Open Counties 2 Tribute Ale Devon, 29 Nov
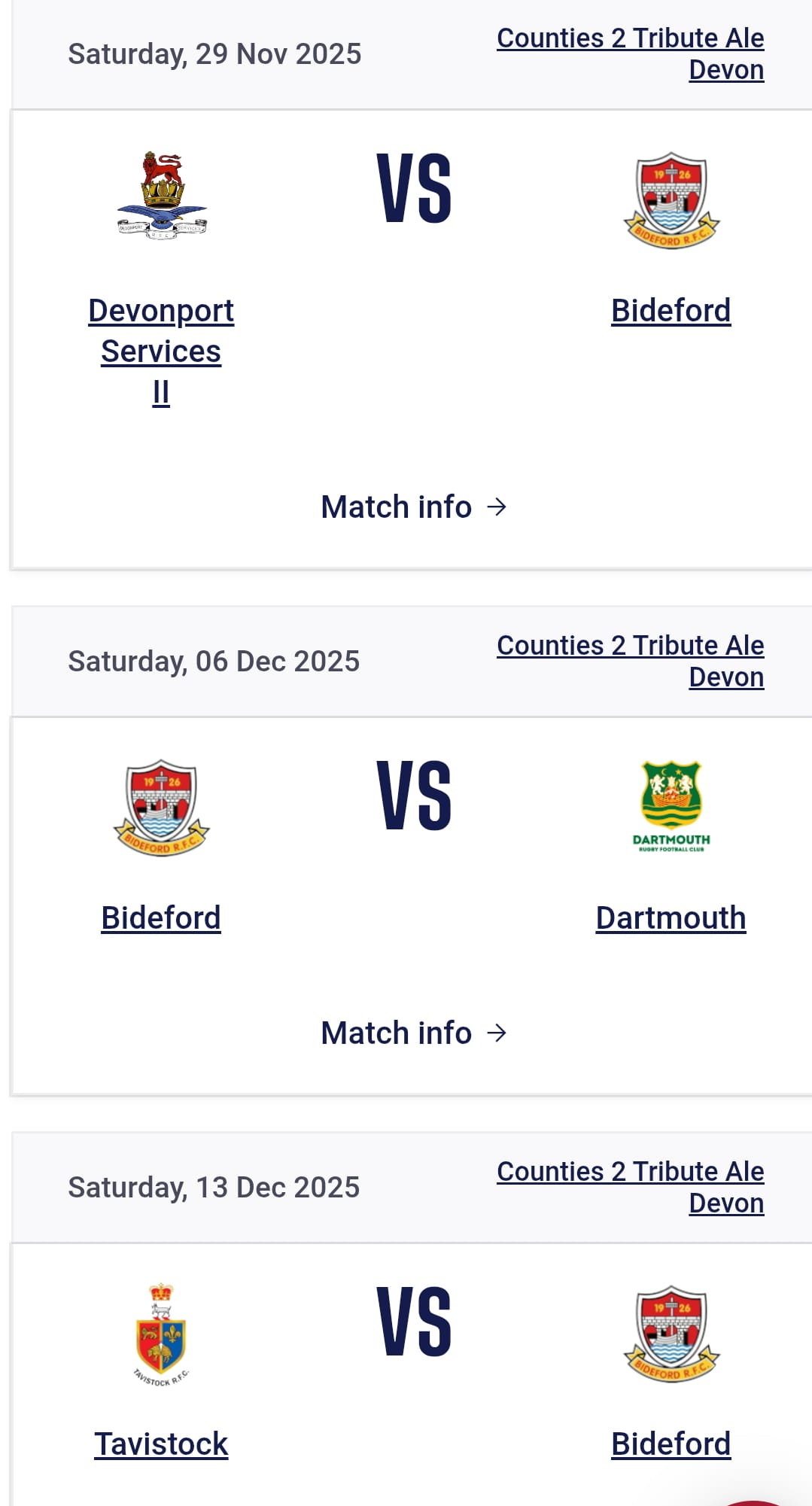The image size is (812, 1506). tap(631, 53)
